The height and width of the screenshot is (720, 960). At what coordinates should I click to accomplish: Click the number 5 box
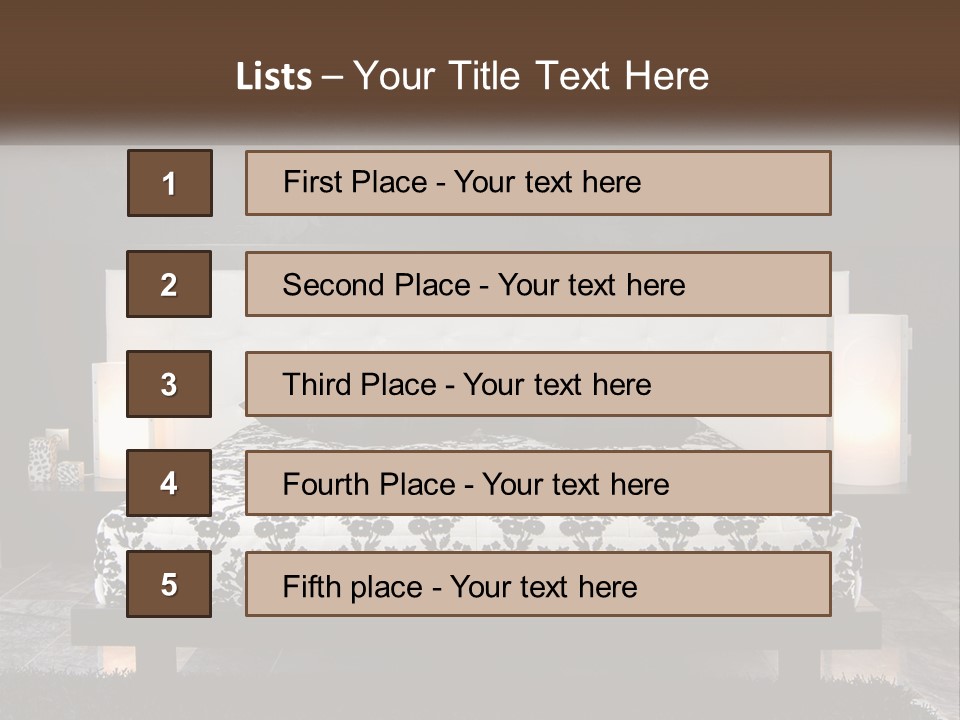click(169, 585)
